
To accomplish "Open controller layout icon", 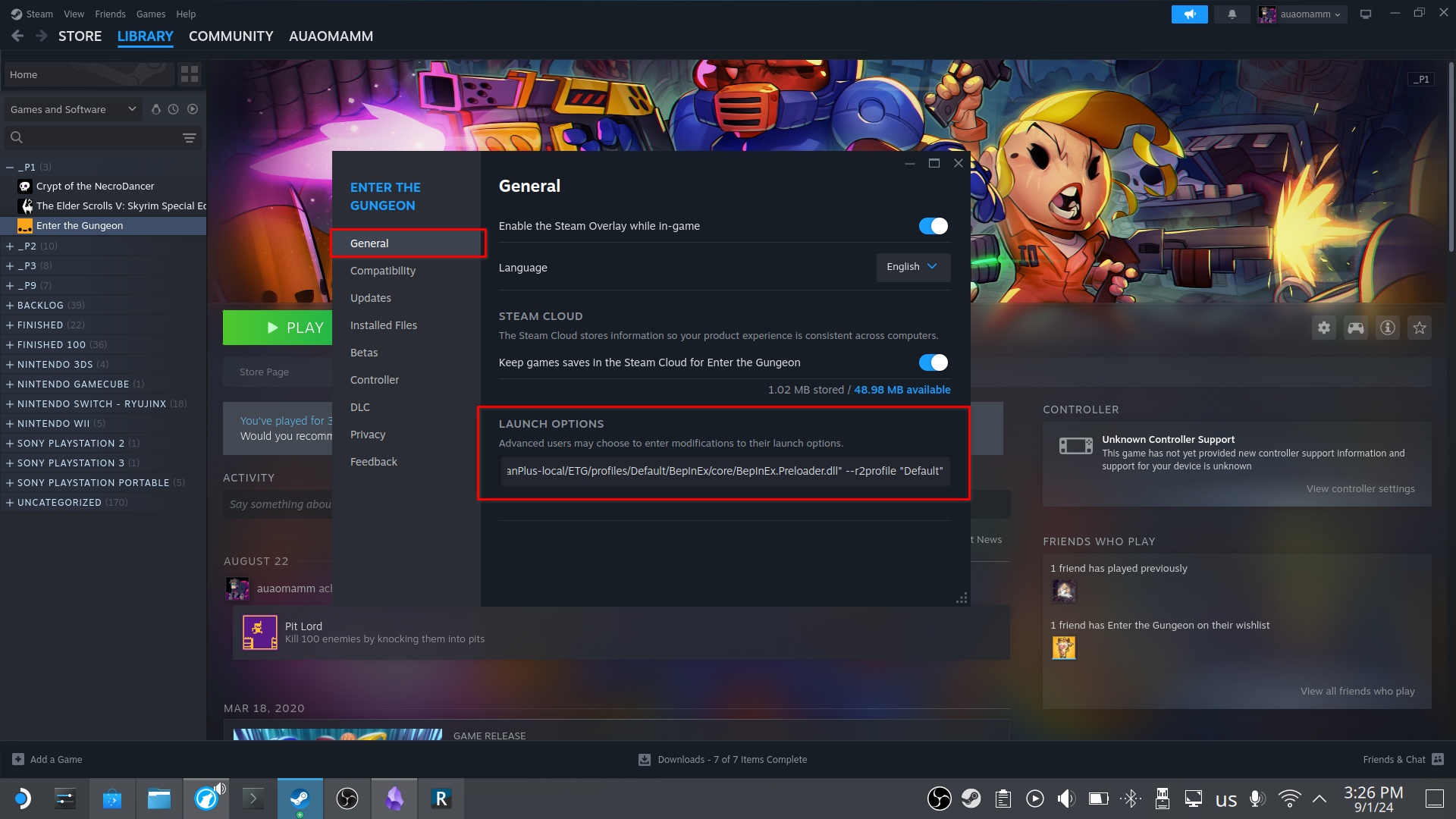I will point(1356,328).
